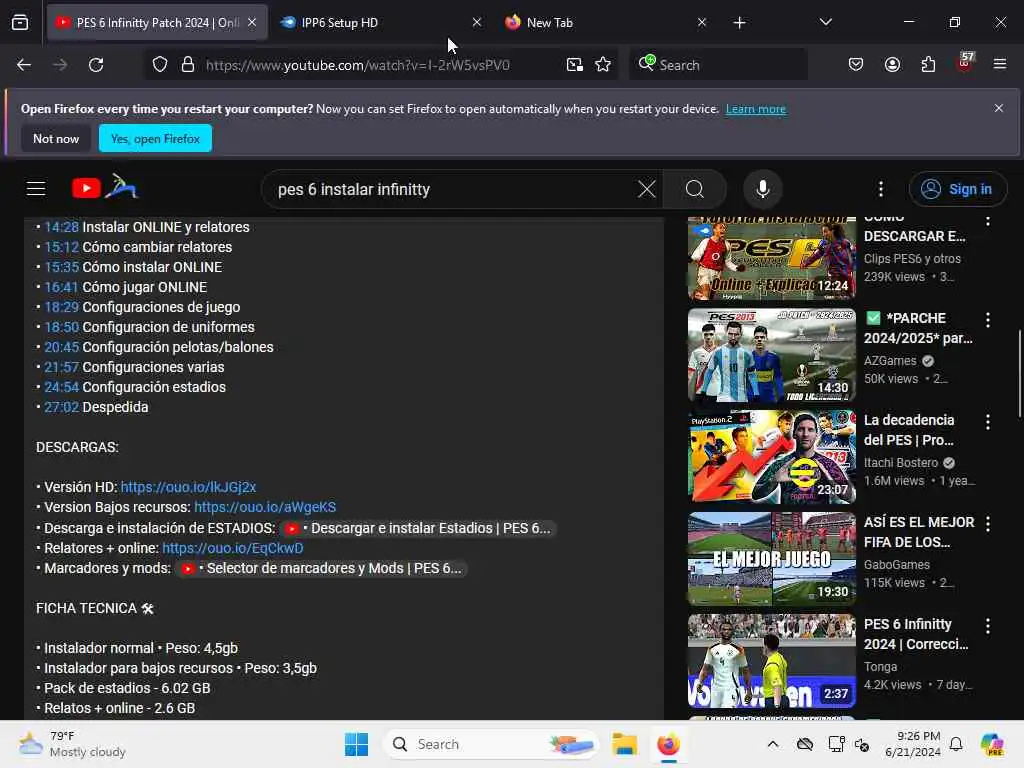Open options for PARCHE 2024/2025 video

pyautogui.click(x=988, y=320)
